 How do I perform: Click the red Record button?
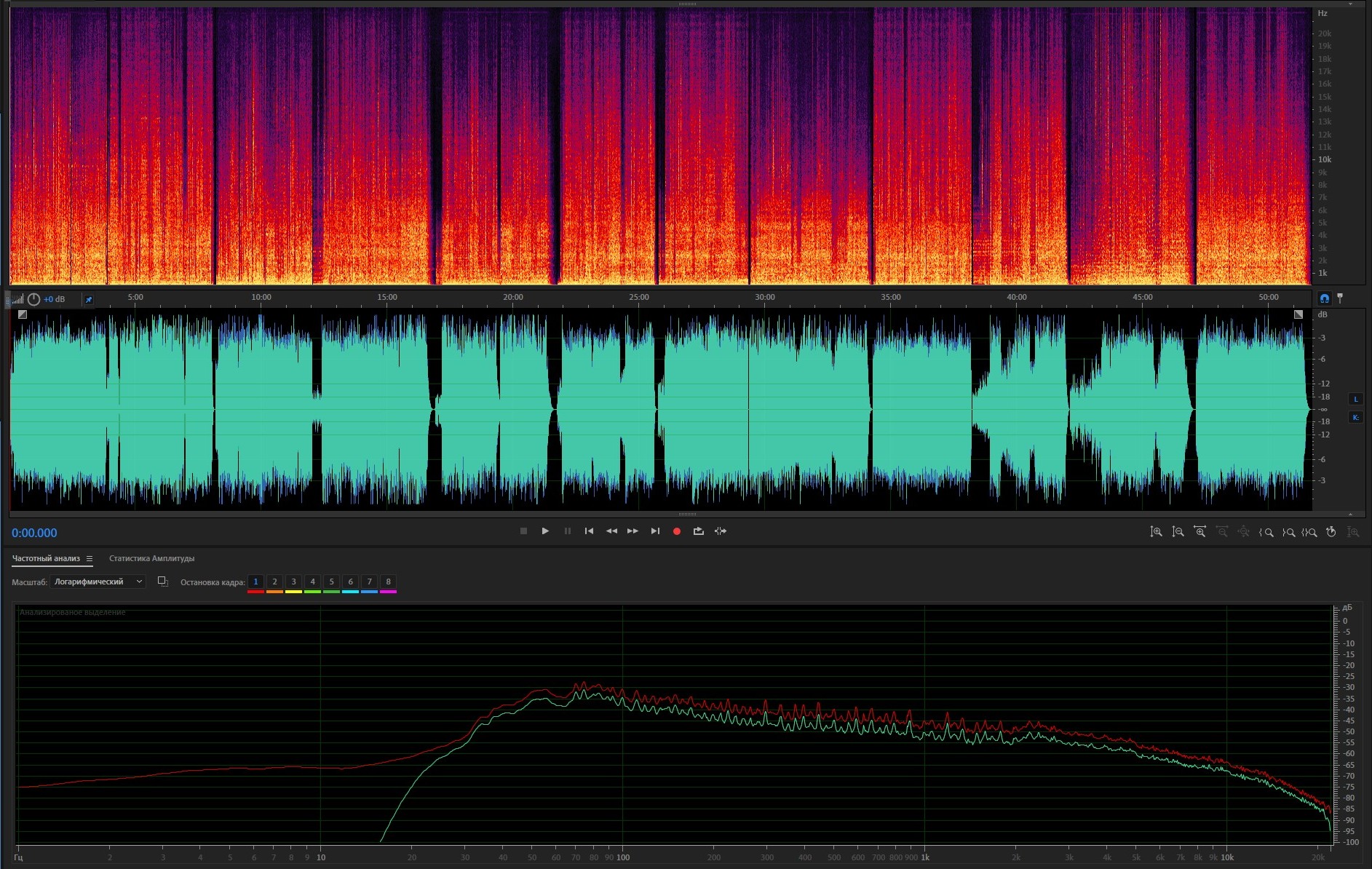pyautogui.click(x=676, y=531)
